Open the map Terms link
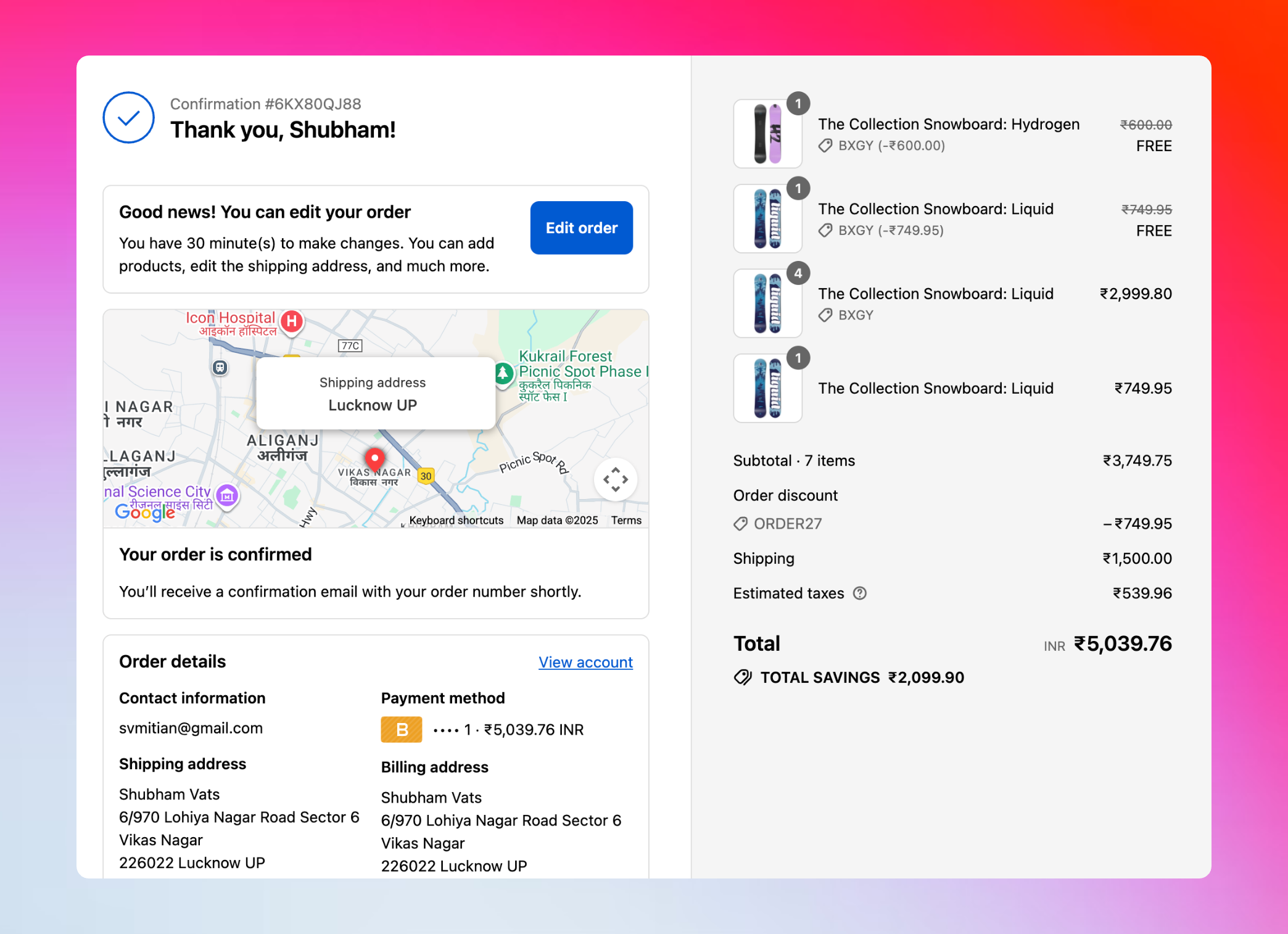 [x=626, y=520]
